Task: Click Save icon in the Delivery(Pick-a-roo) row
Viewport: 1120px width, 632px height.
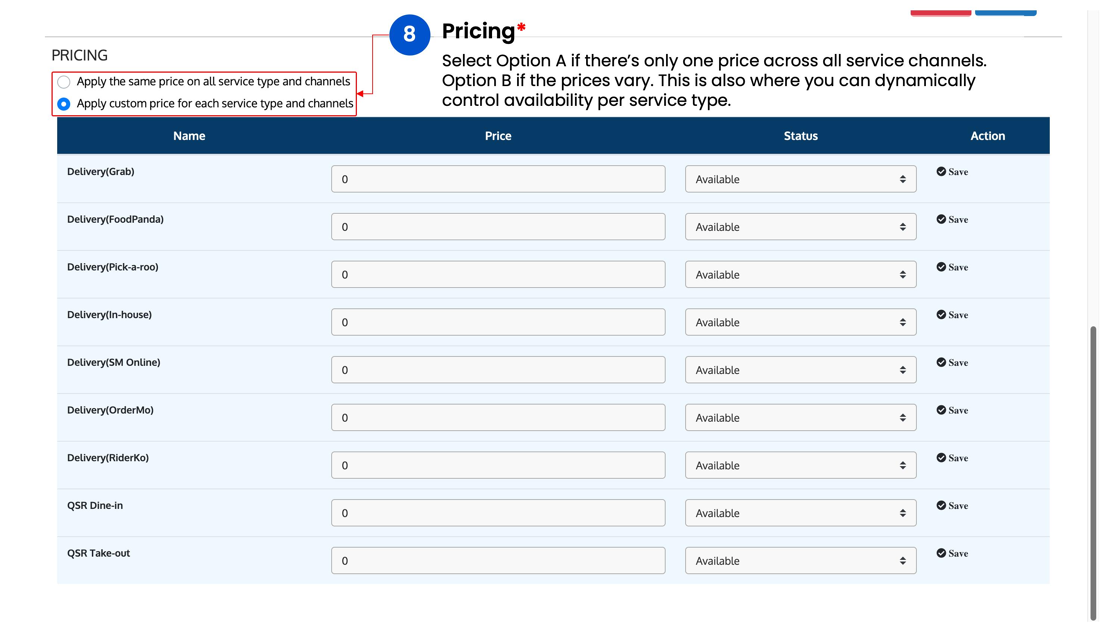Action: [x=941, y=267]
